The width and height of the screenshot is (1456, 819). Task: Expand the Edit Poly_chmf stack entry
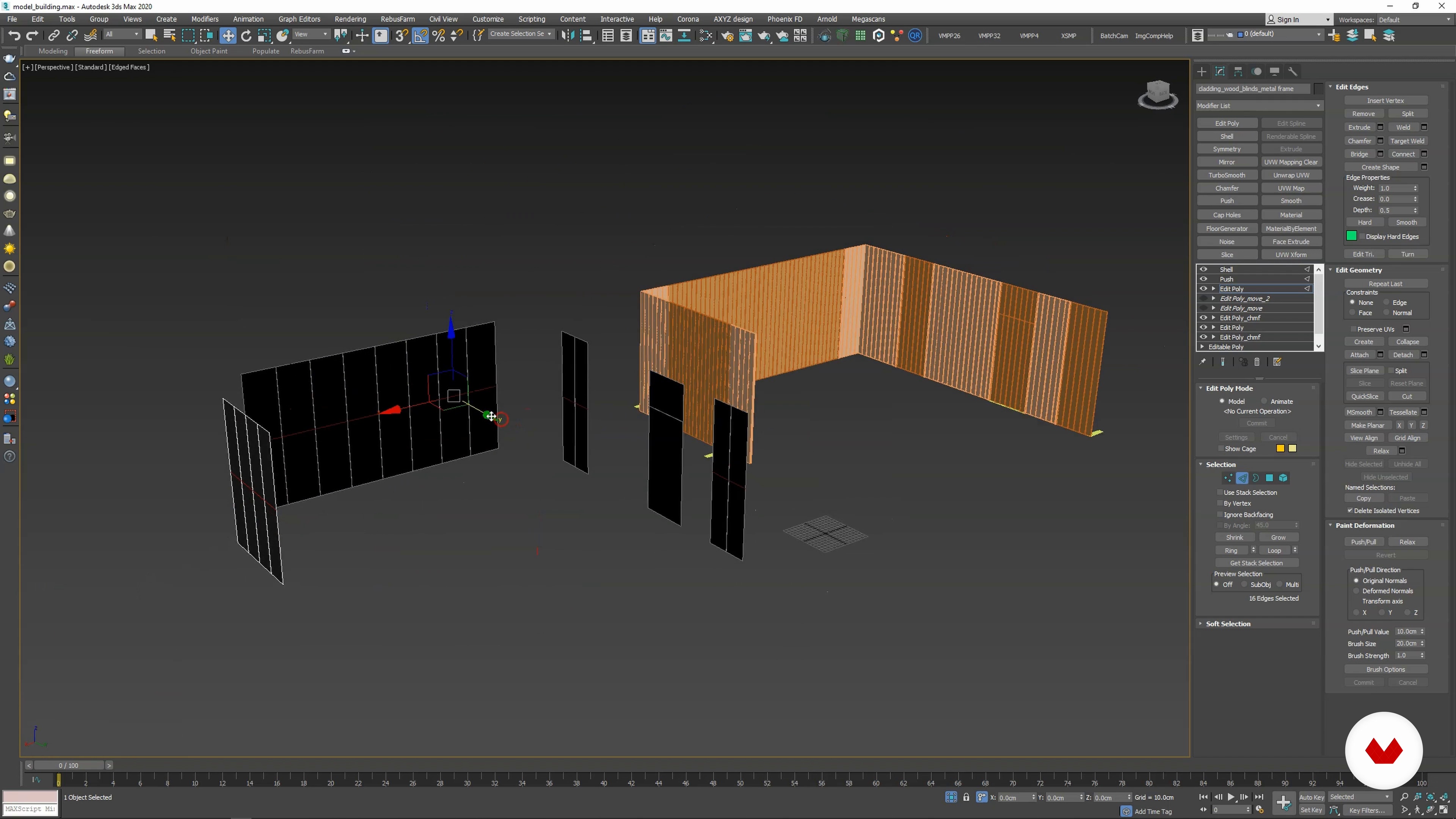1213,318
